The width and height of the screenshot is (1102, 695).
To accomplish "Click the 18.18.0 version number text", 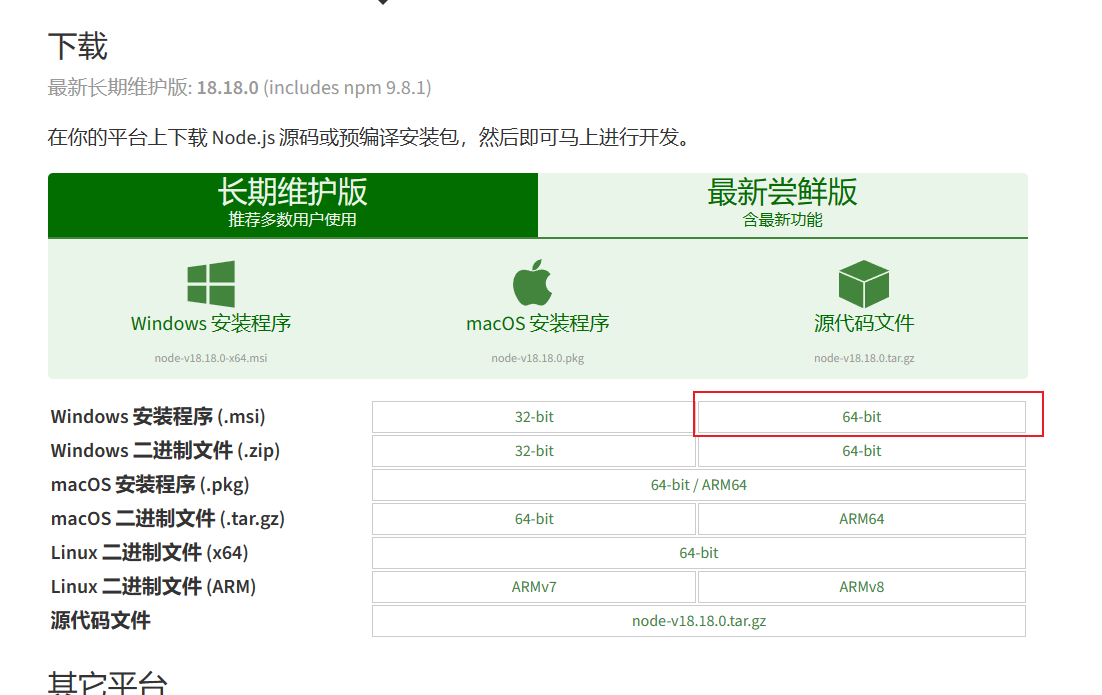I will pos(227,88).
